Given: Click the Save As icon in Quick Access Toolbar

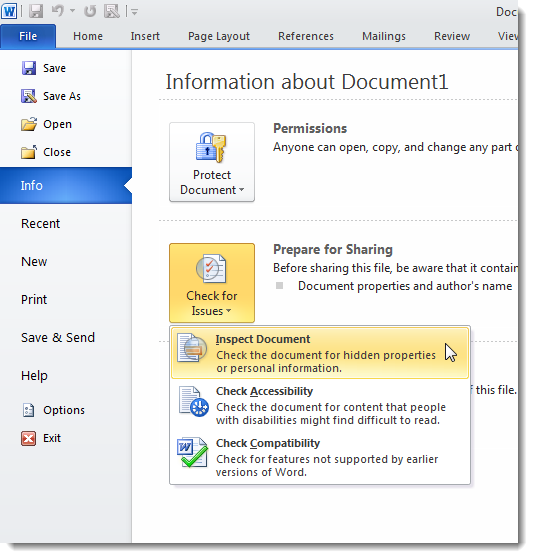Looking at the screenshot, I should [x=111, y=11].
